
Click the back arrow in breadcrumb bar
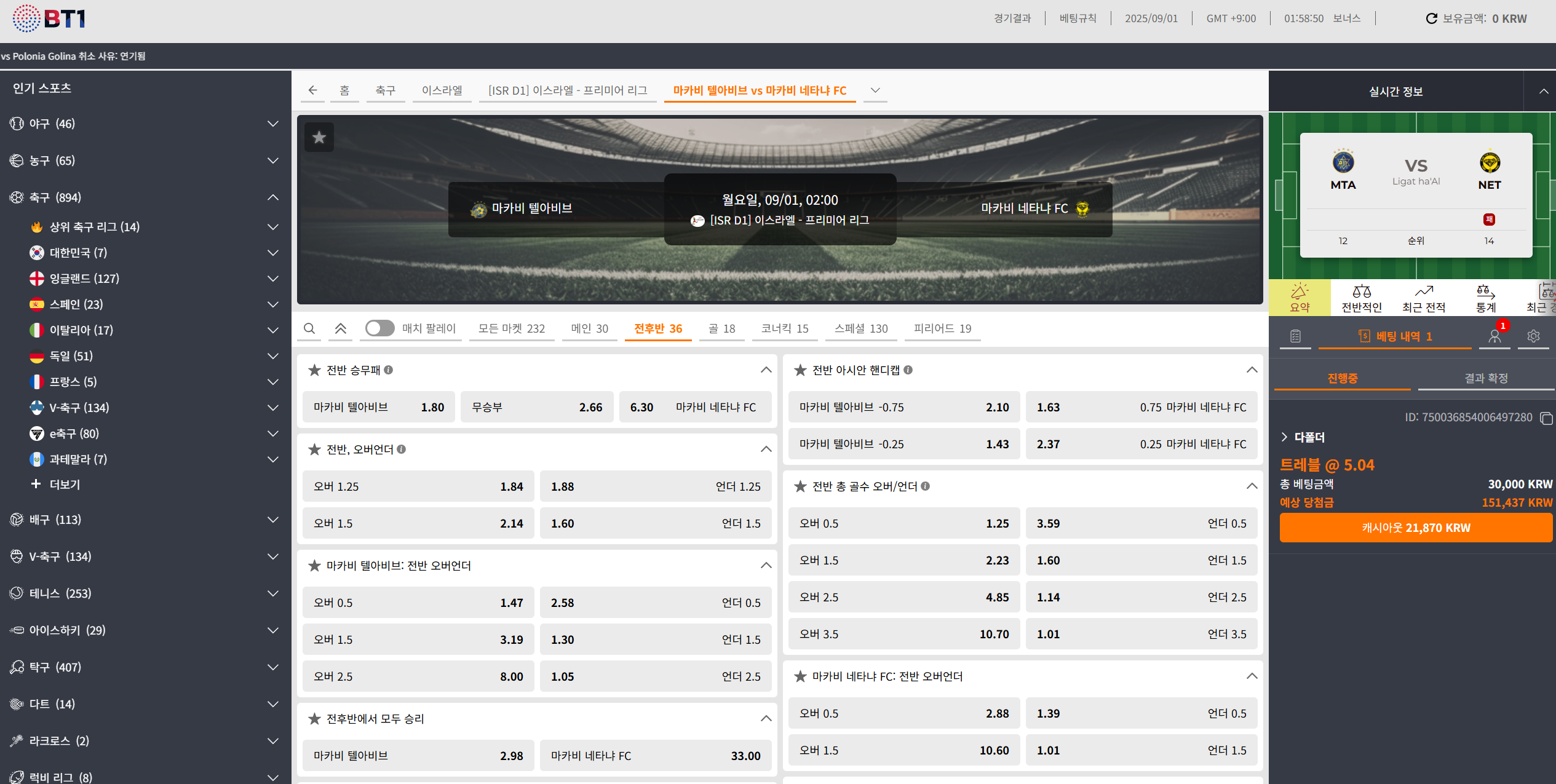pos(312,90)
